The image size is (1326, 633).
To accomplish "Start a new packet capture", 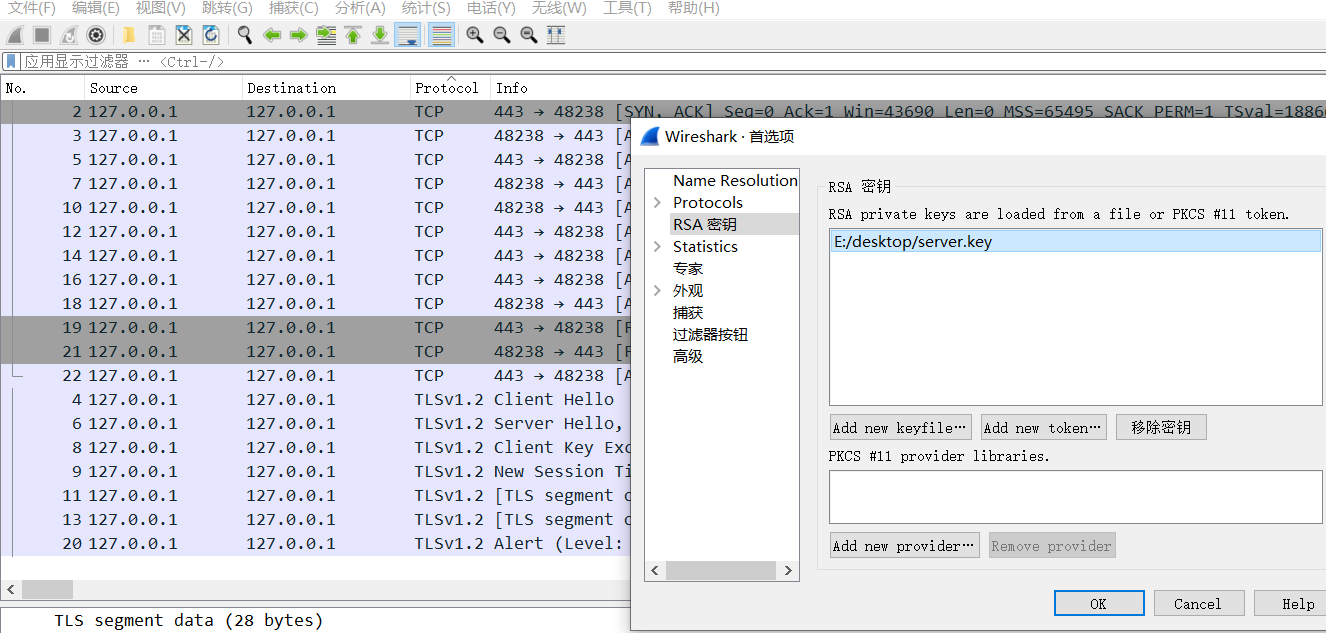I will tap(13, 35).
